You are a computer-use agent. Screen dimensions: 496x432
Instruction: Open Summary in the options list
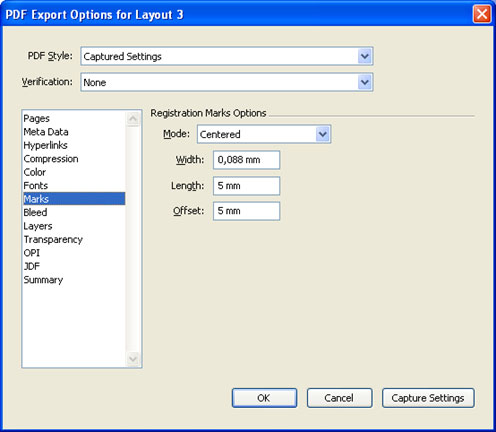(x=43, y=280)
